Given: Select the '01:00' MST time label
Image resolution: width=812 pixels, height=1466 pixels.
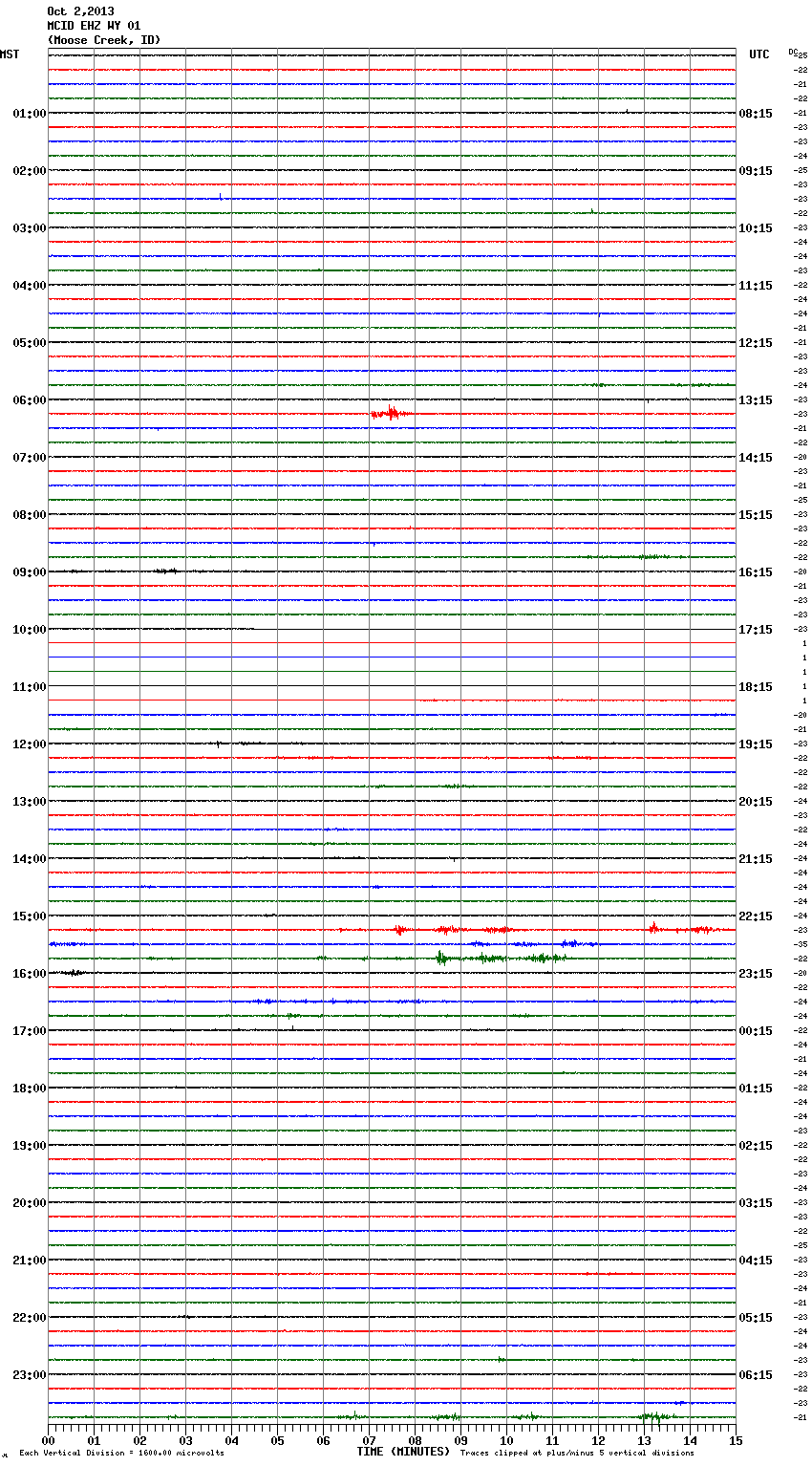Looking at the screenshot, I should tap(30, 114).
